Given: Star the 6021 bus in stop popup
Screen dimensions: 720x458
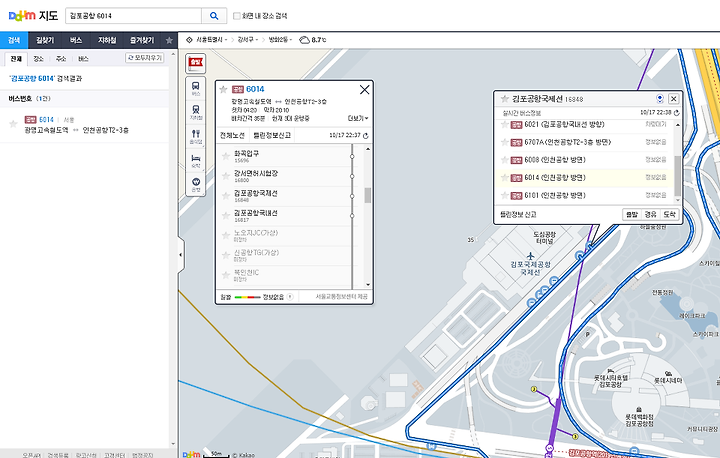Looking at the screenshot, I should coord(504,124).
